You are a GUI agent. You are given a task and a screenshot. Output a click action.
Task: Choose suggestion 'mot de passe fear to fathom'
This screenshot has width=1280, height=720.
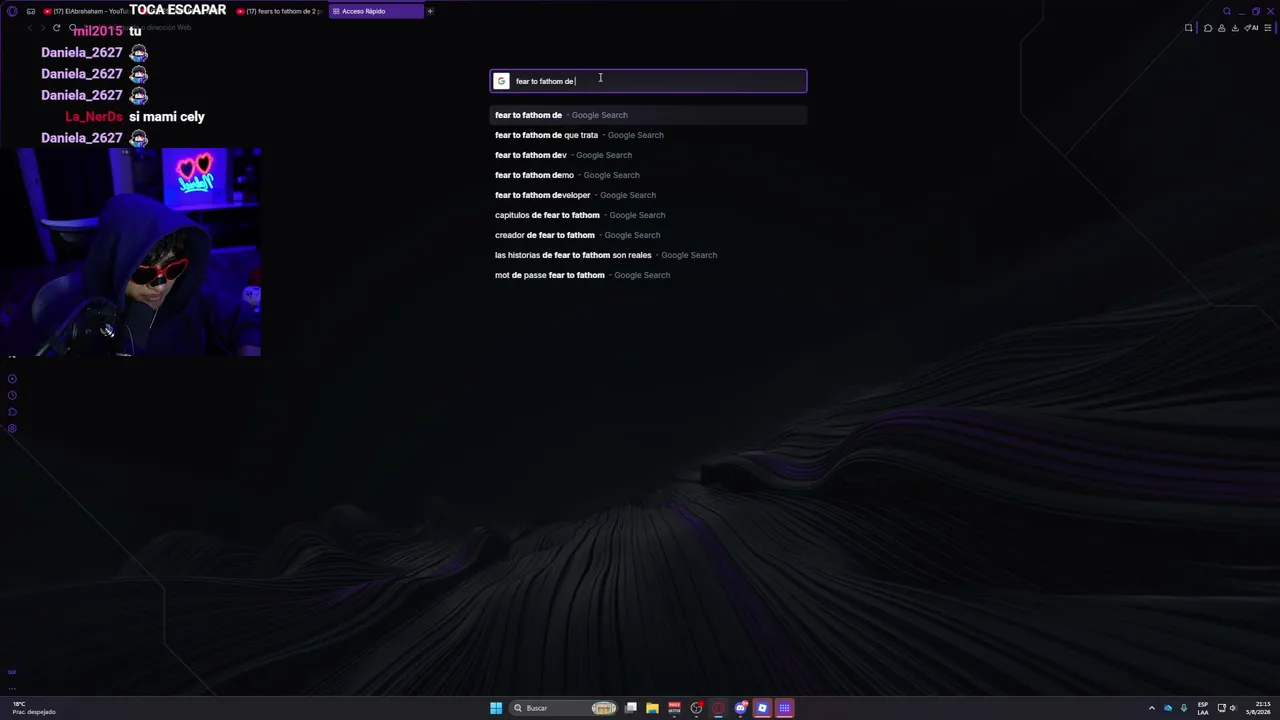(x=648, y=275)
